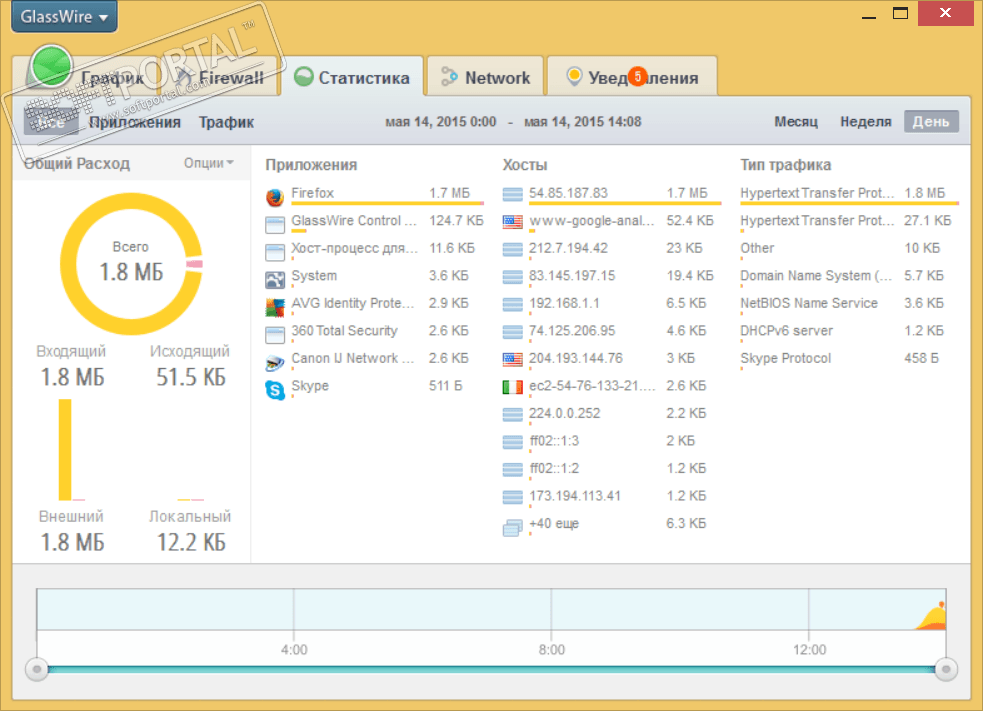Show statistics for Месяц
Image resolution: width=983 pixels, height=711 pixels.
coord(796,122)
